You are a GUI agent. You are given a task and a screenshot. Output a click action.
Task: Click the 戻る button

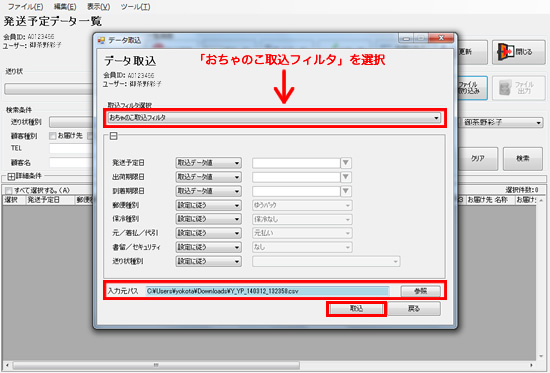[x=414, y=309]
